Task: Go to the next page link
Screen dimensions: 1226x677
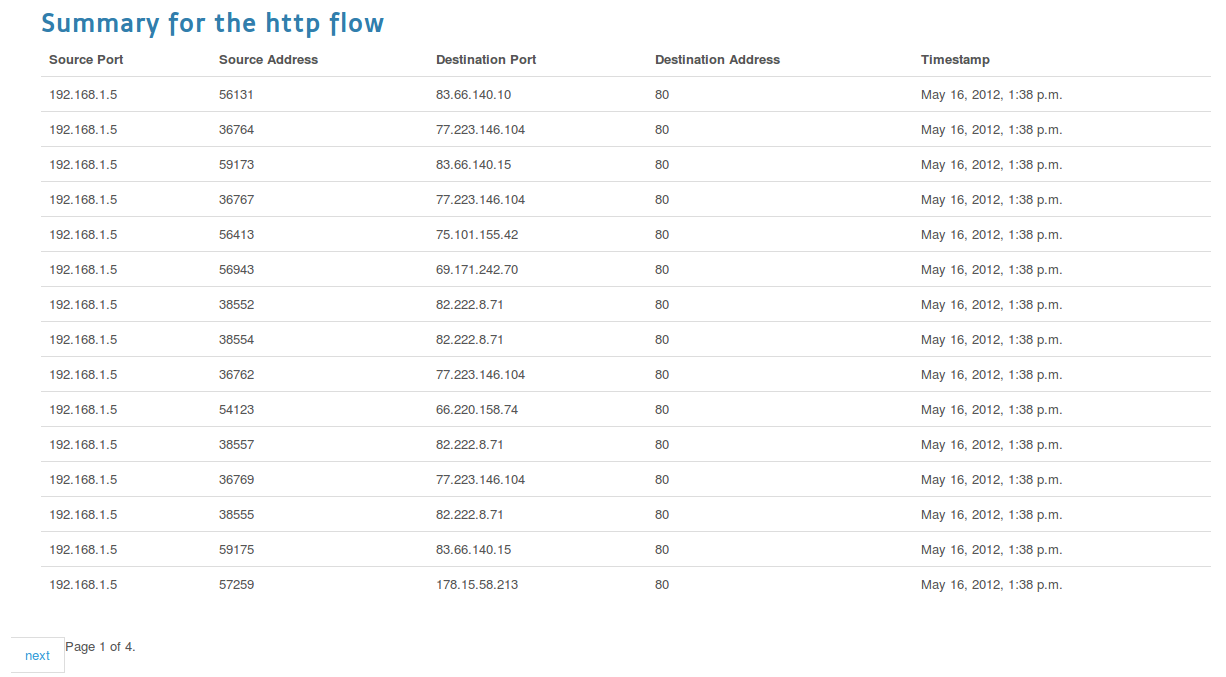Action: pyautogui.click(x=37, y=655)
